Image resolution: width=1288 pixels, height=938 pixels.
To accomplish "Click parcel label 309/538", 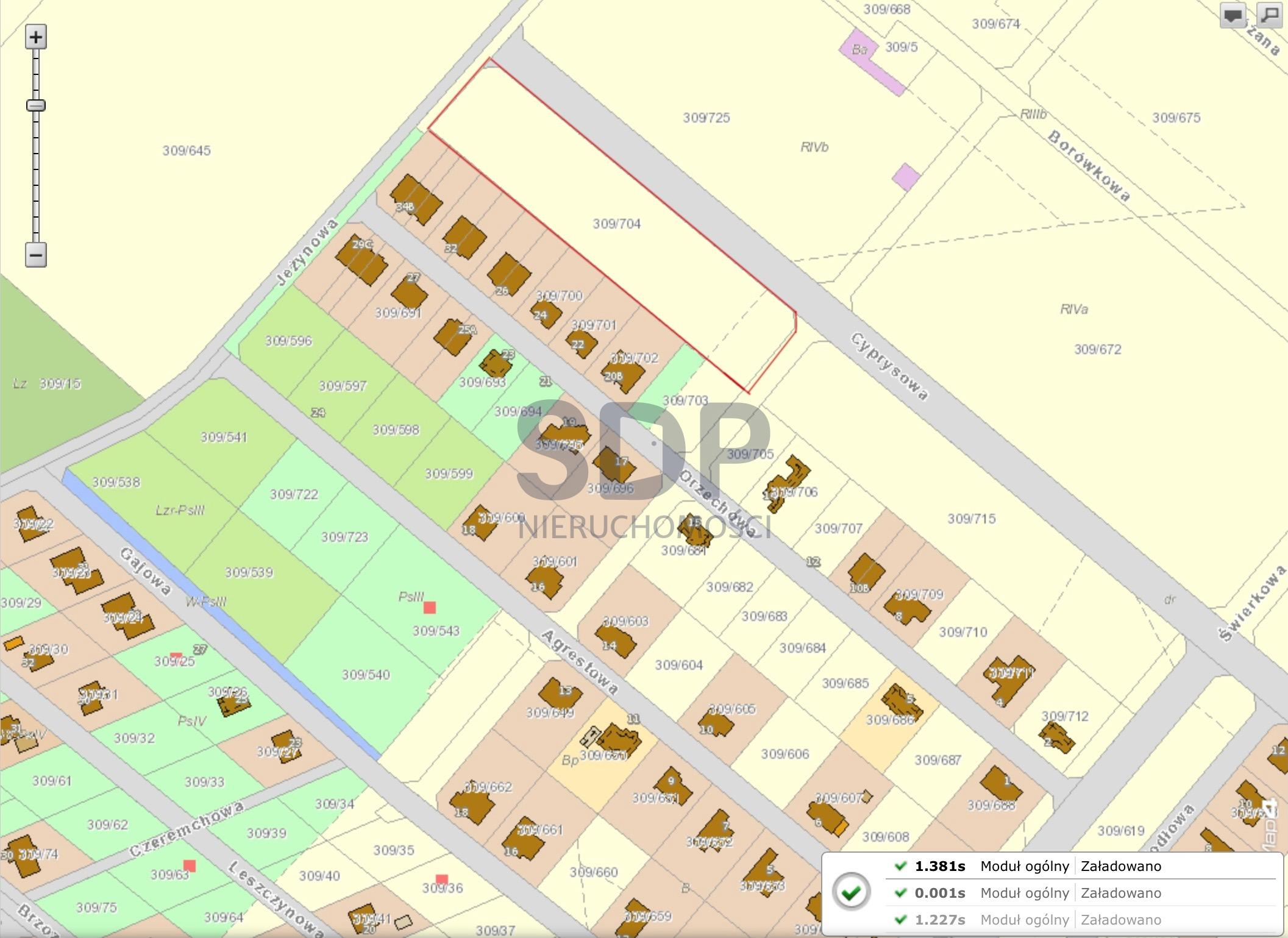I will tap(116, 482).
